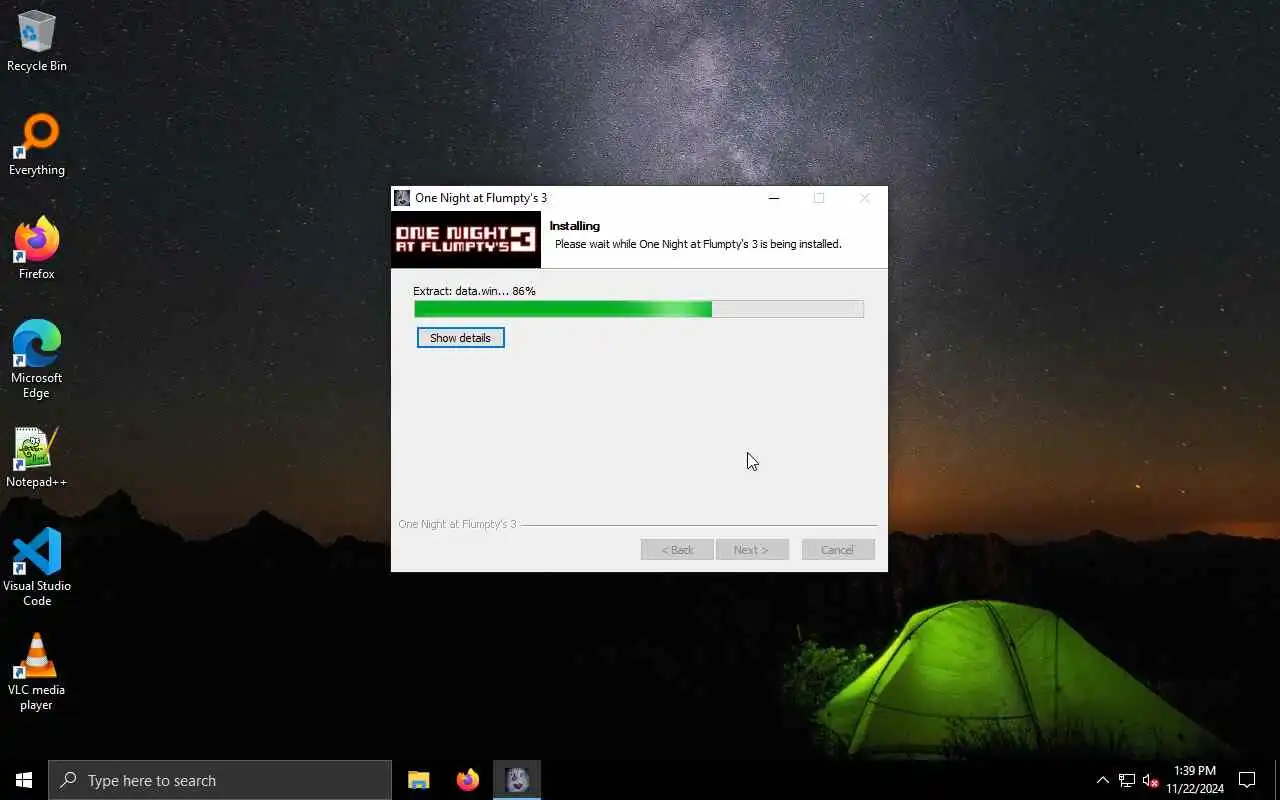Screen dimensions: 1280x800
Task: Click the disabled close button of the installer
Action: tap(865, 198)
